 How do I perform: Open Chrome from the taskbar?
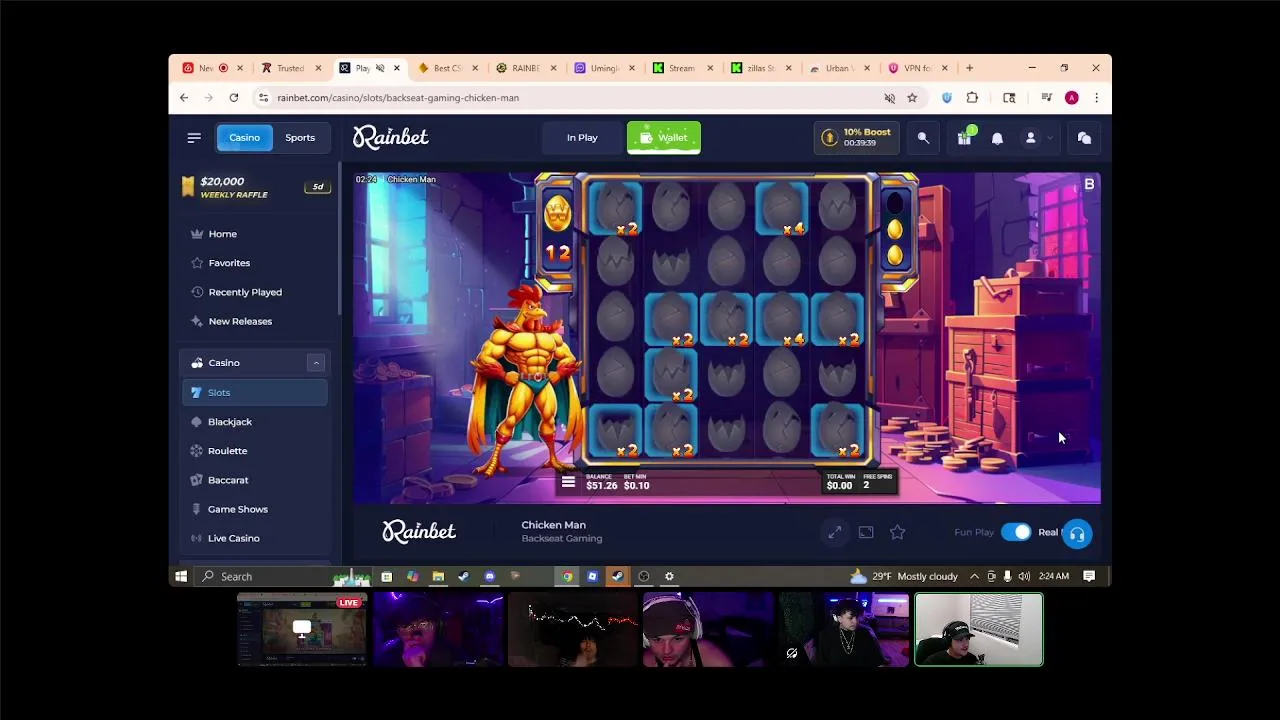[567, 576]
